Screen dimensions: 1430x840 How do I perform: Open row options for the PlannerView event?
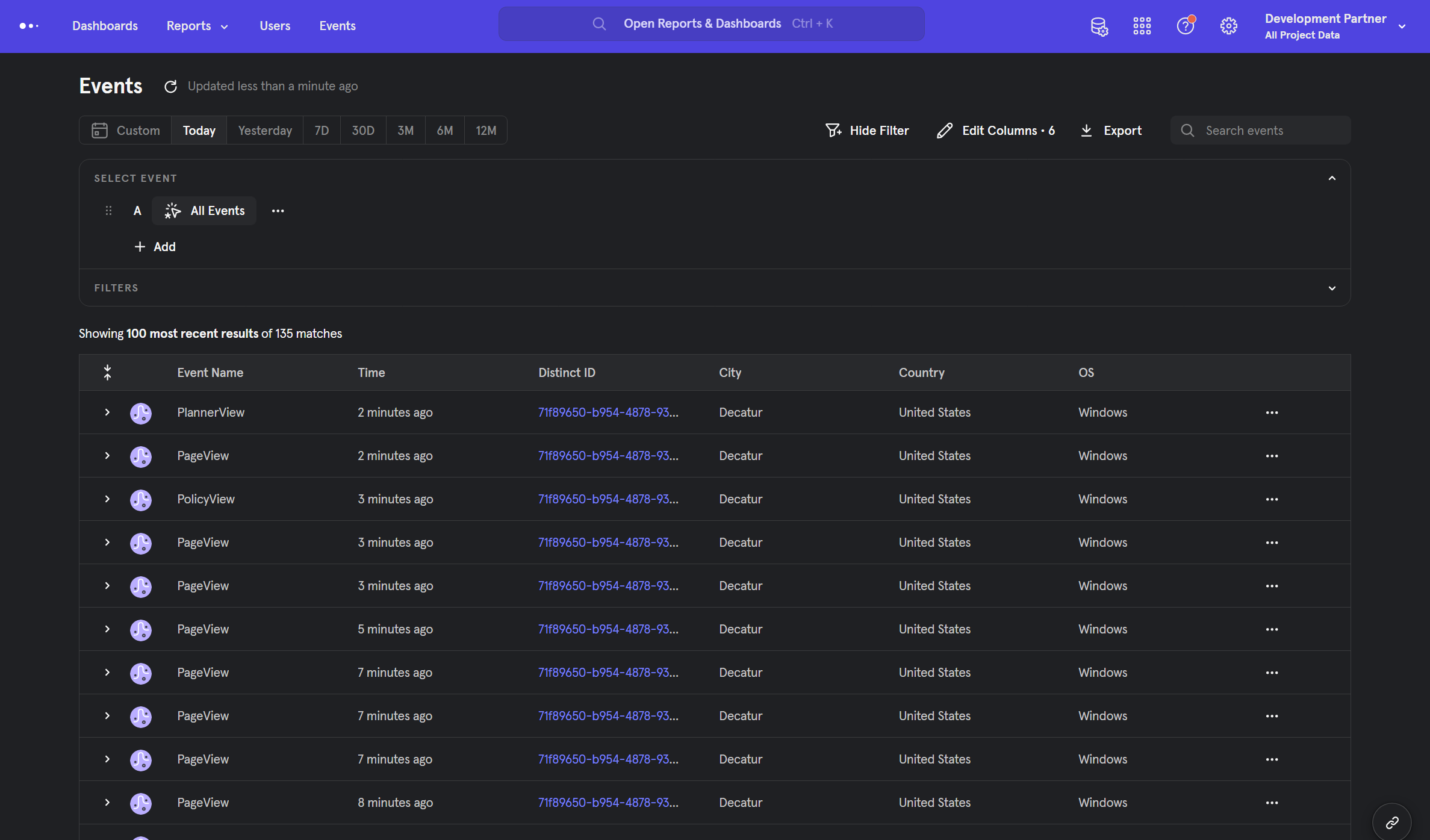coord(1272,412)
